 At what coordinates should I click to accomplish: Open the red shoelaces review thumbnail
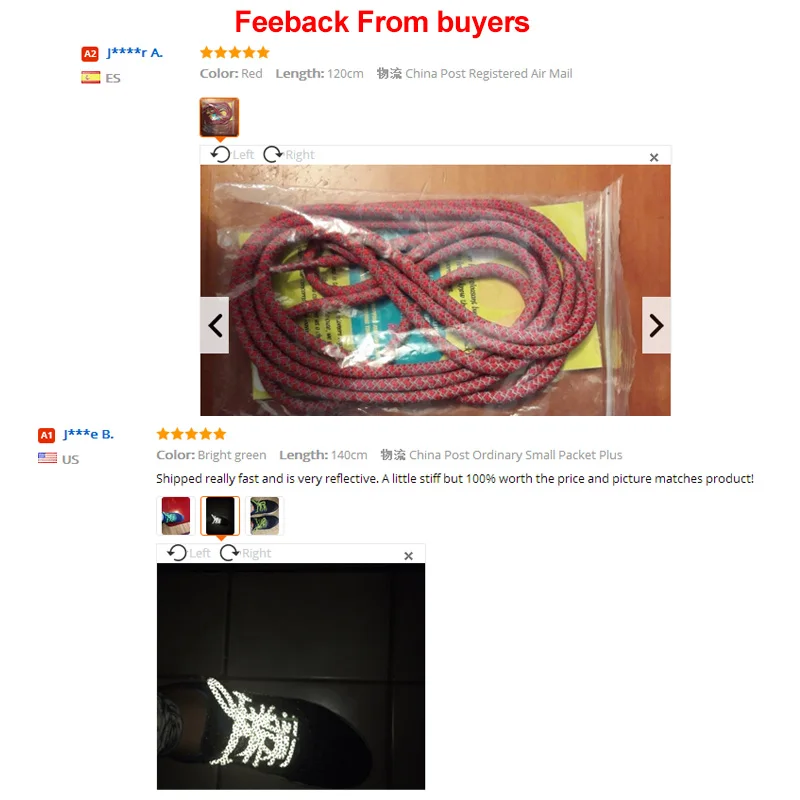coord(219,117)
